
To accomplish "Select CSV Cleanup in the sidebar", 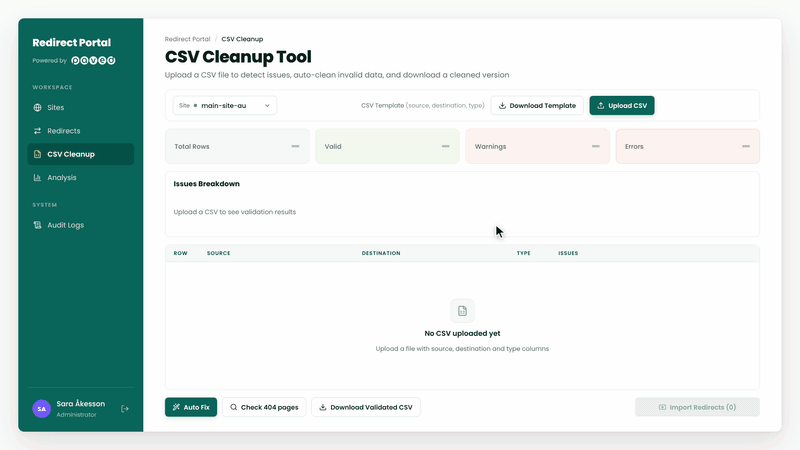I will 81,154.
